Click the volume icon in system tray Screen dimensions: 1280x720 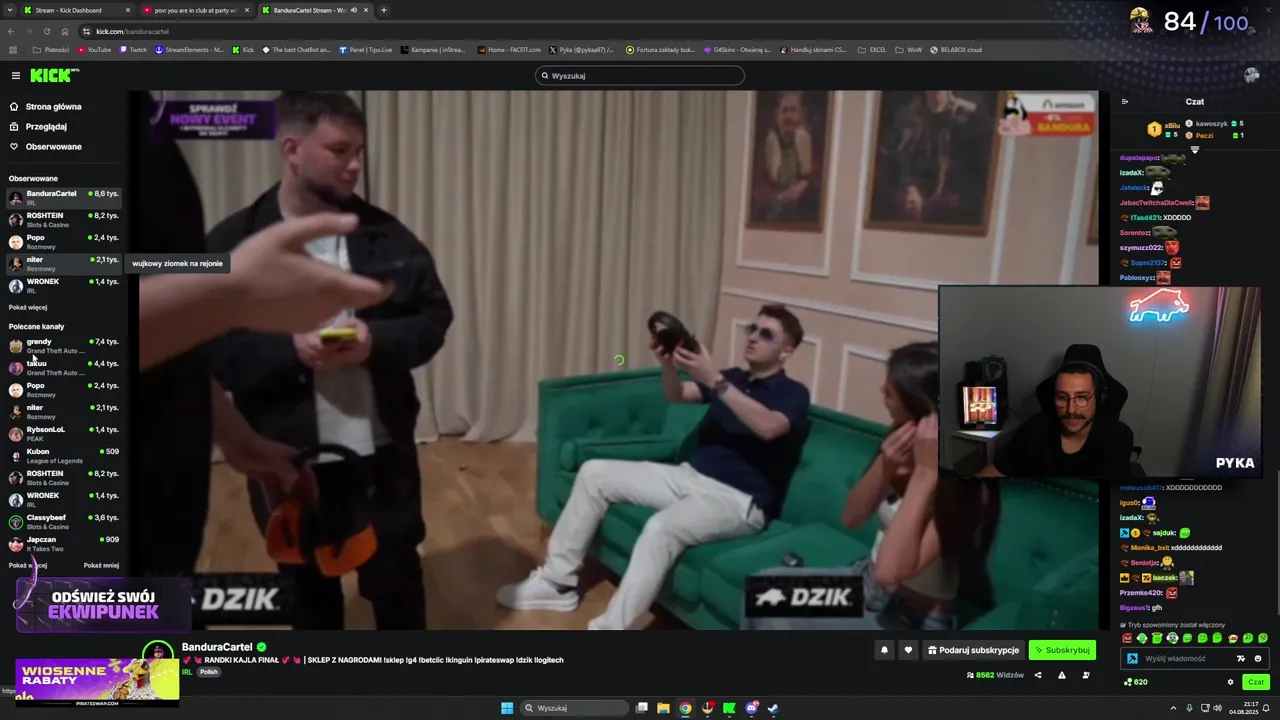tap(1217, 708)
